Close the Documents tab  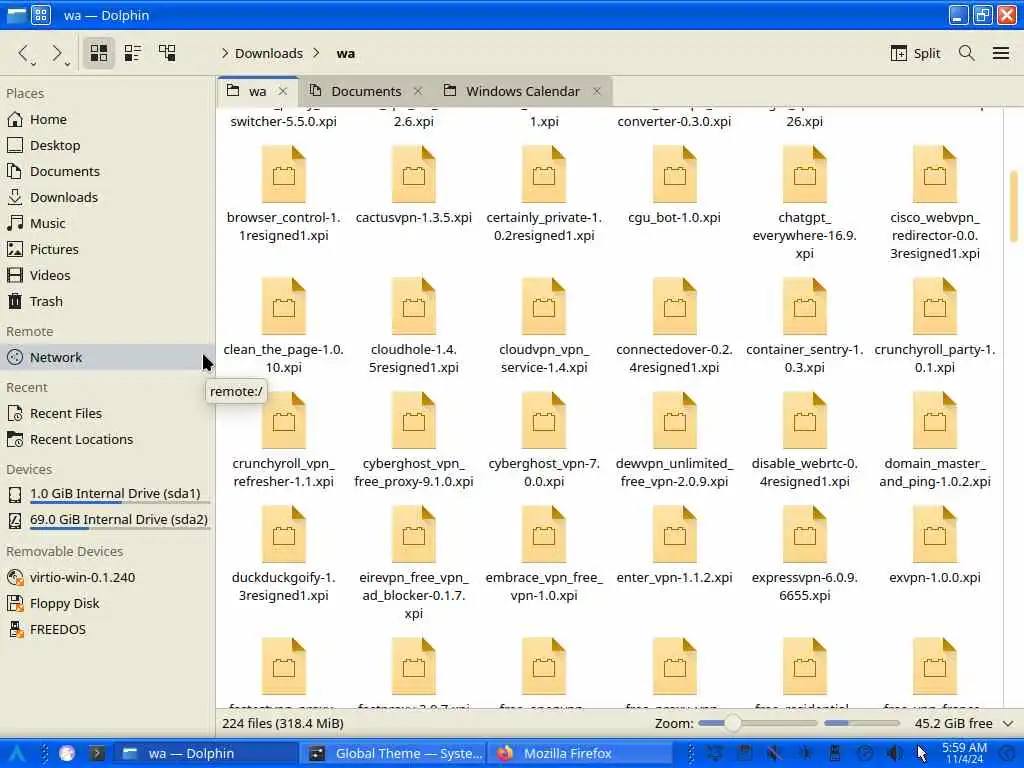coord(418,91)
